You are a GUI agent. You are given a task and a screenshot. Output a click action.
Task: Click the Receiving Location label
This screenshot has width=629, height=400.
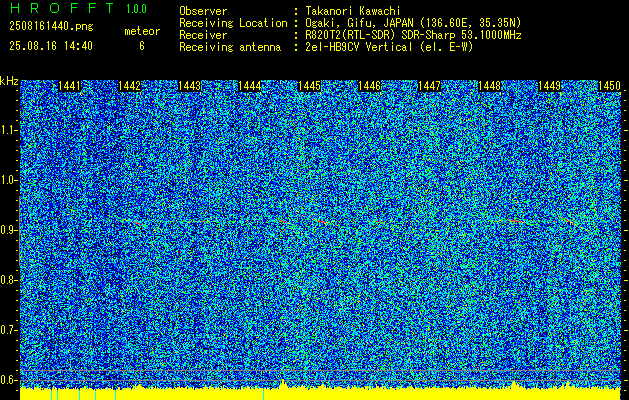(233, 23)
